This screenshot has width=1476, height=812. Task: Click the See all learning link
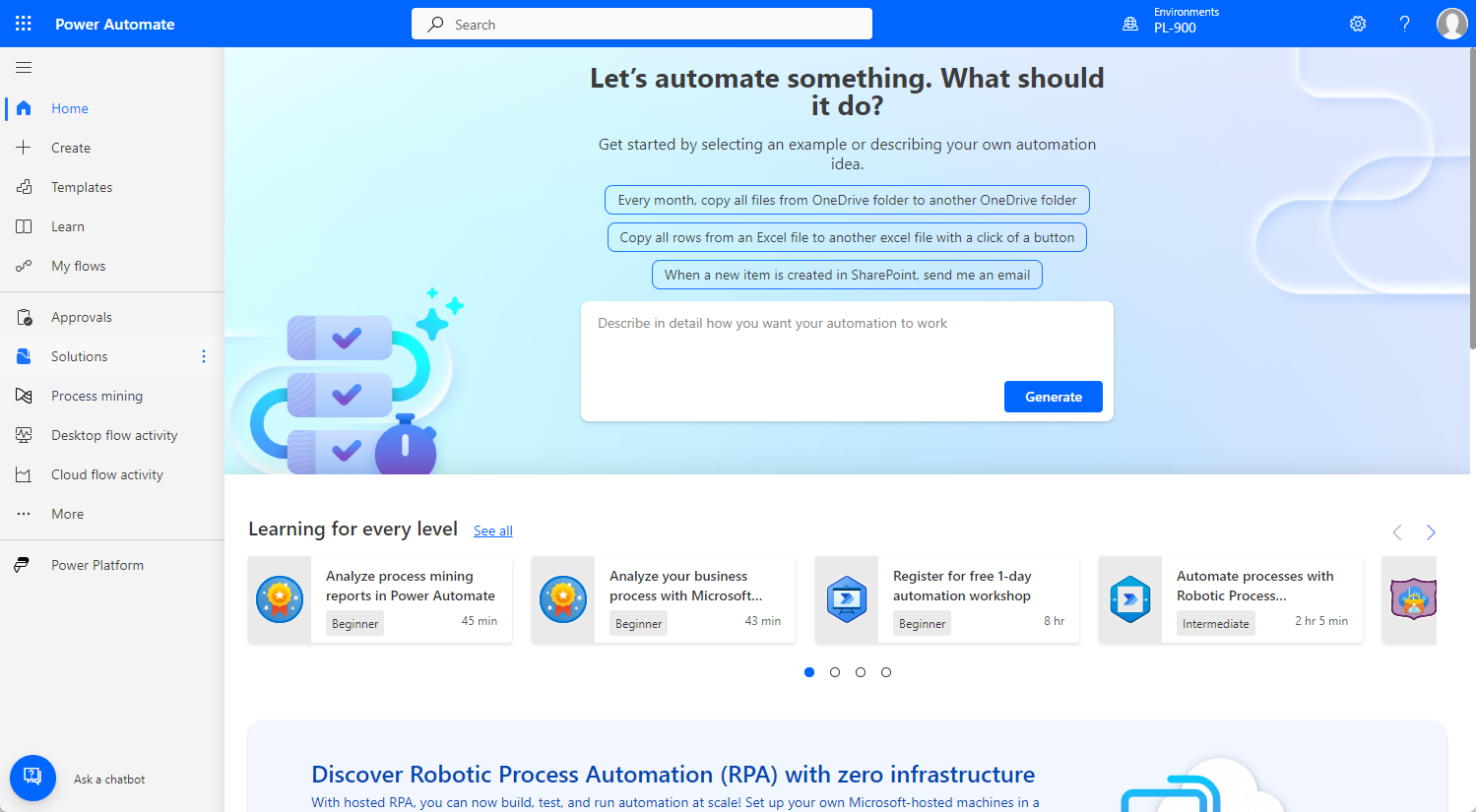[493, 531]
